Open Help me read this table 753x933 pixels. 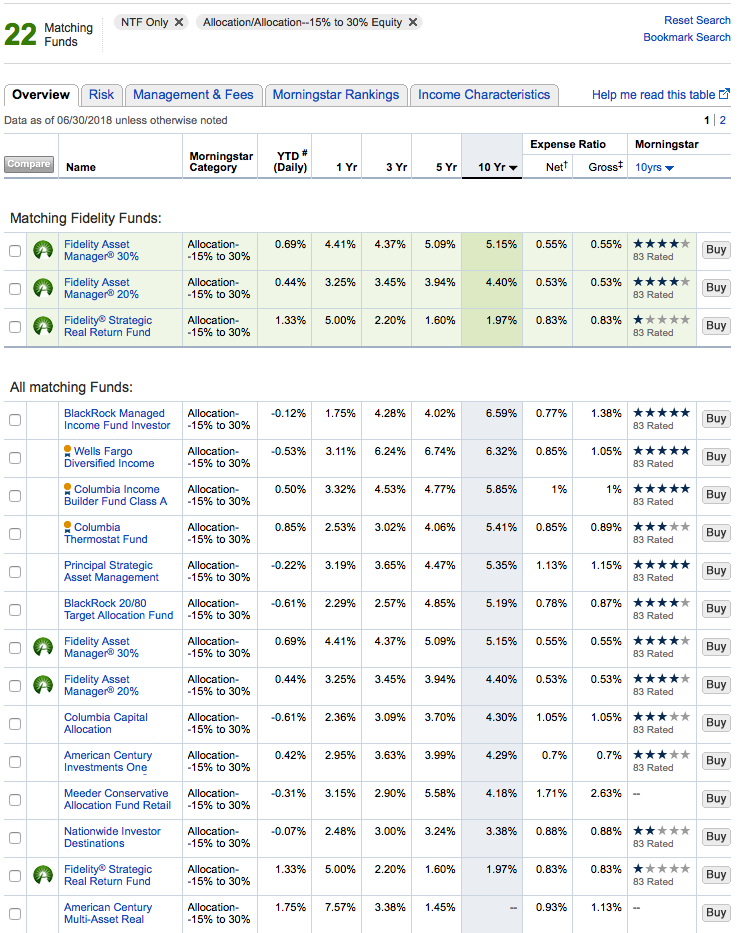pos(653,95)
